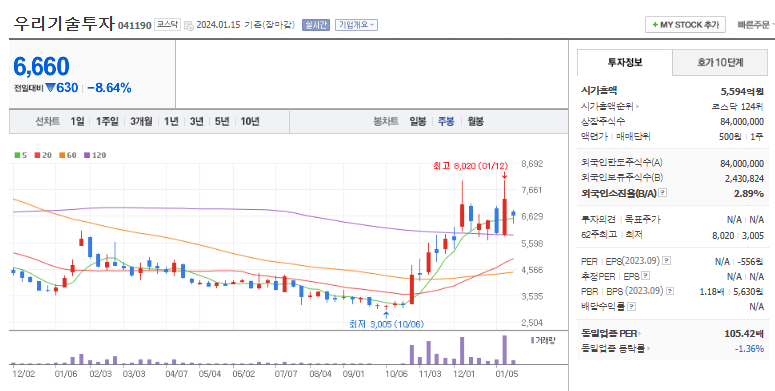Screen dimensions: 775x391
Task: Click the current price 6,660
Action: (x=41, y=66)
